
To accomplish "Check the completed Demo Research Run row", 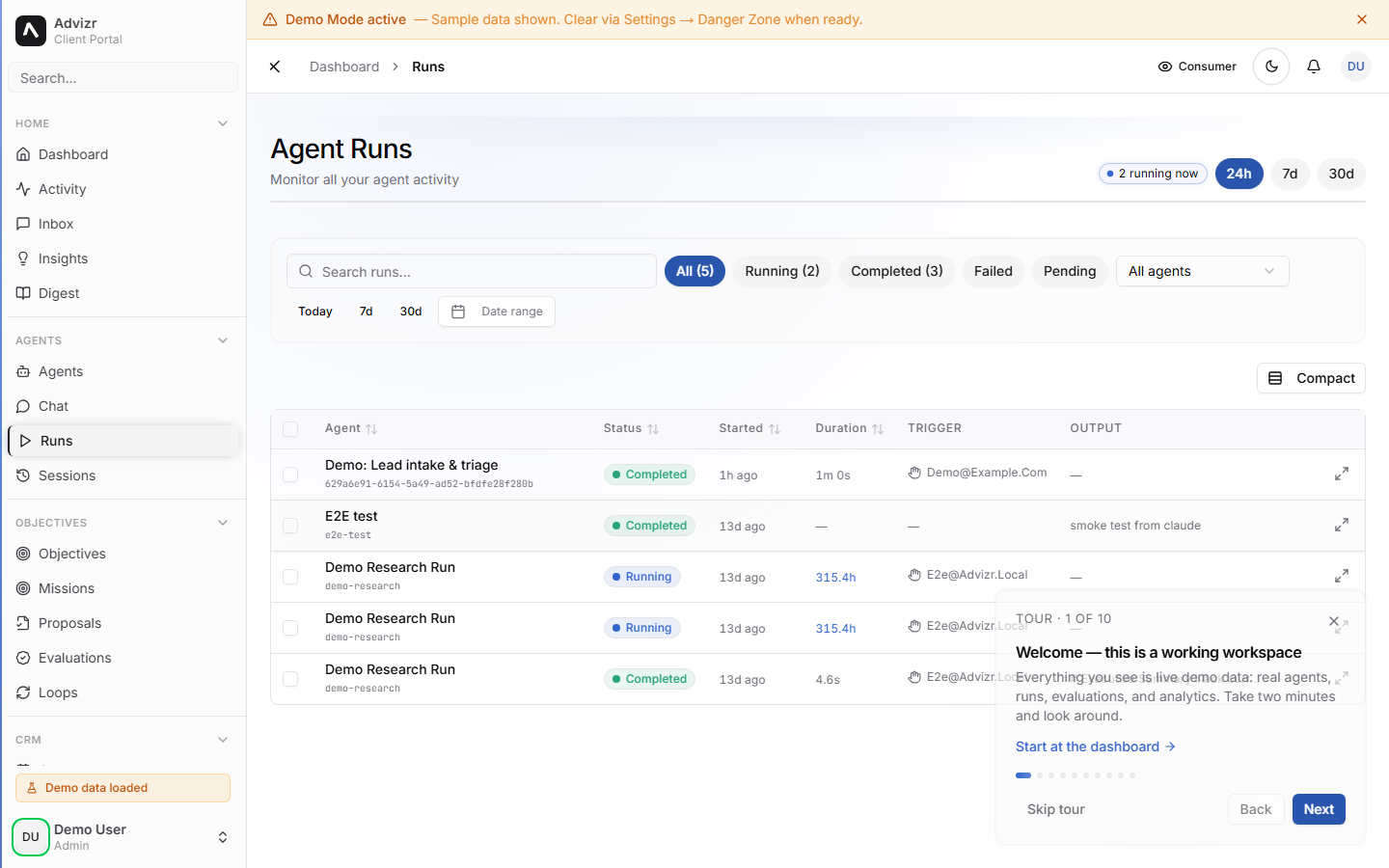I will 290,679.
